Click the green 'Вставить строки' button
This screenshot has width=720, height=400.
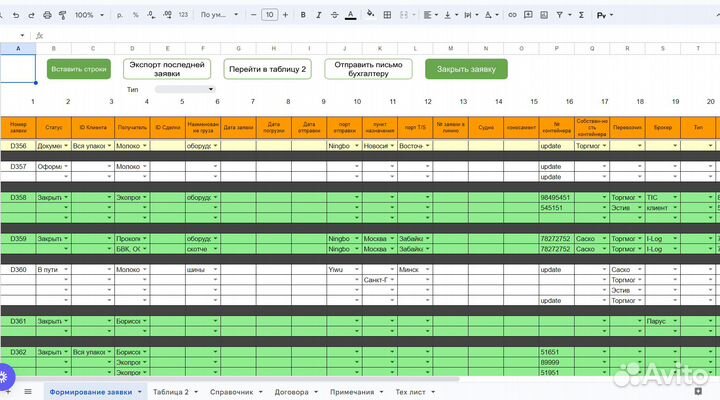pyautogui.click(x=79, y=69)
